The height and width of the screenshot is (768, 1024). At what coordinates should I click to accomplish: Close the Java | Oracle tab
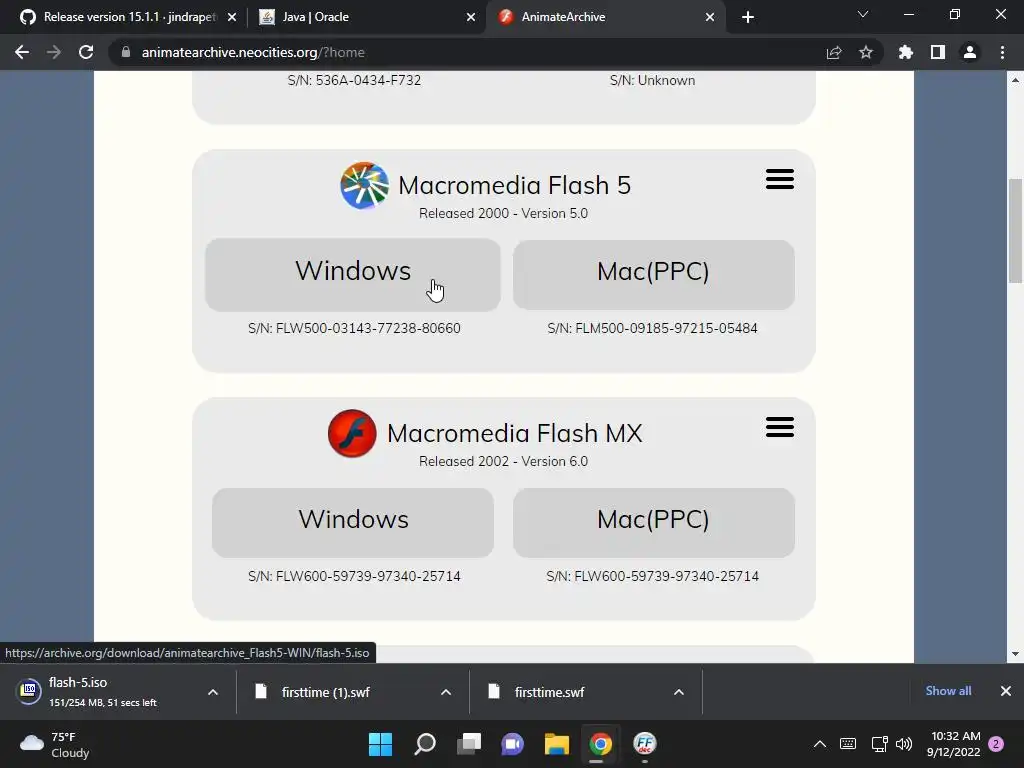[471, 17]
